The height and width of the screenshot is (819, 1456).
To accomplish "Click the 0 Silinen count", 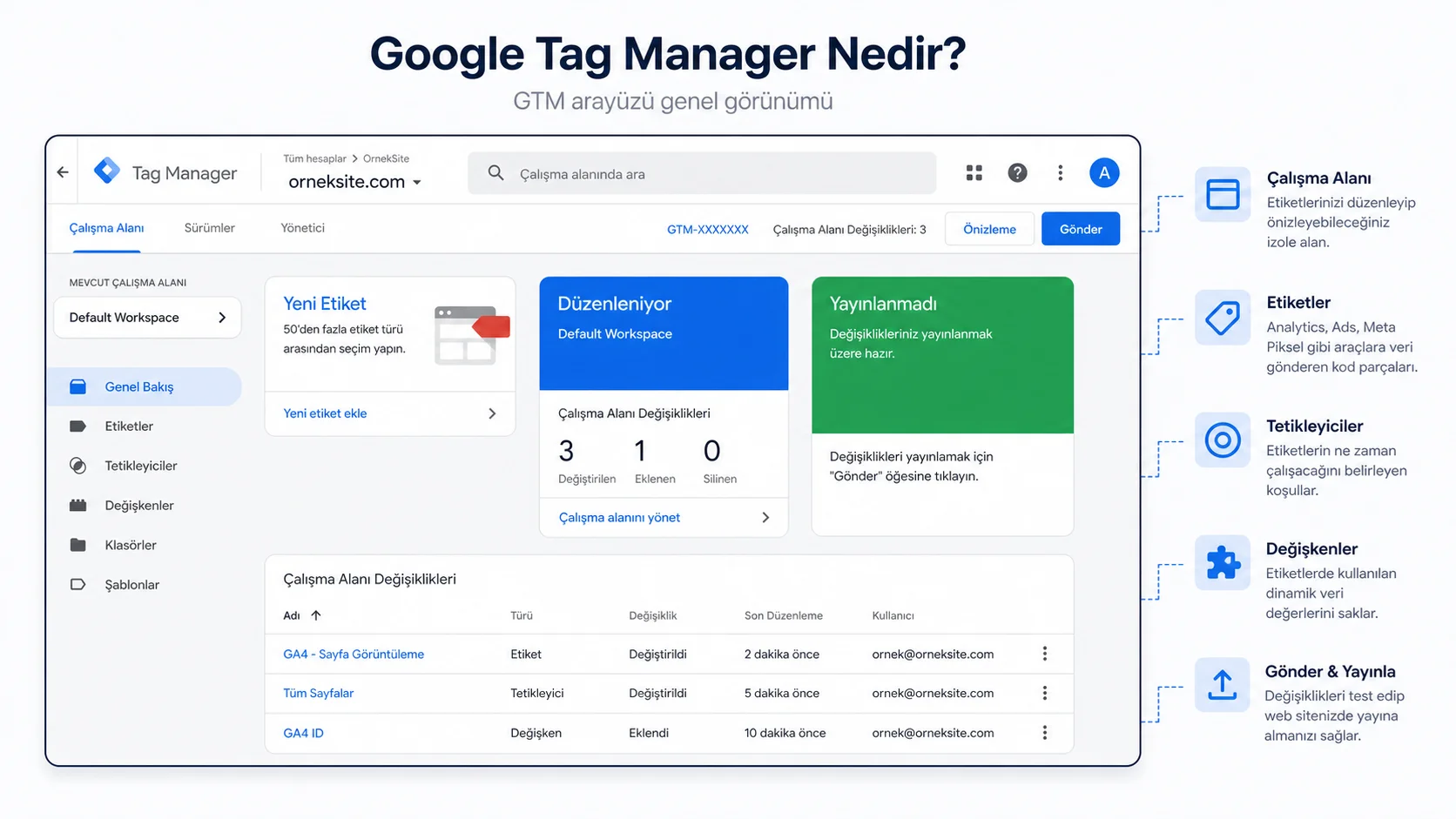I will [x=720, y=461].
